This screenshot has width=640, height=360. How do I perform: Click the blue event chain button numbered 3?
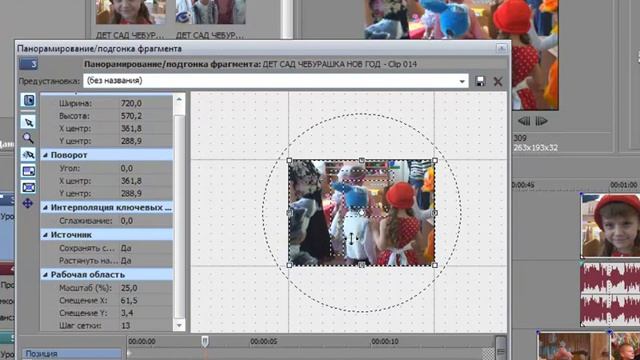coord(29,64)
